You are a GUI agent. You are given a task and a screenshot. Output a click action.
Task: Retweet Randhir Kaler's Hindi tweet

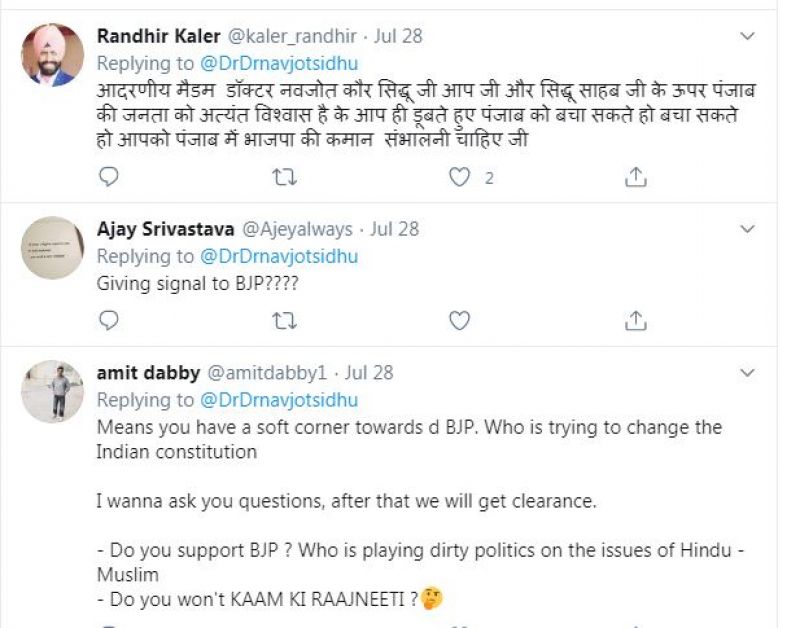pos(284,178)
